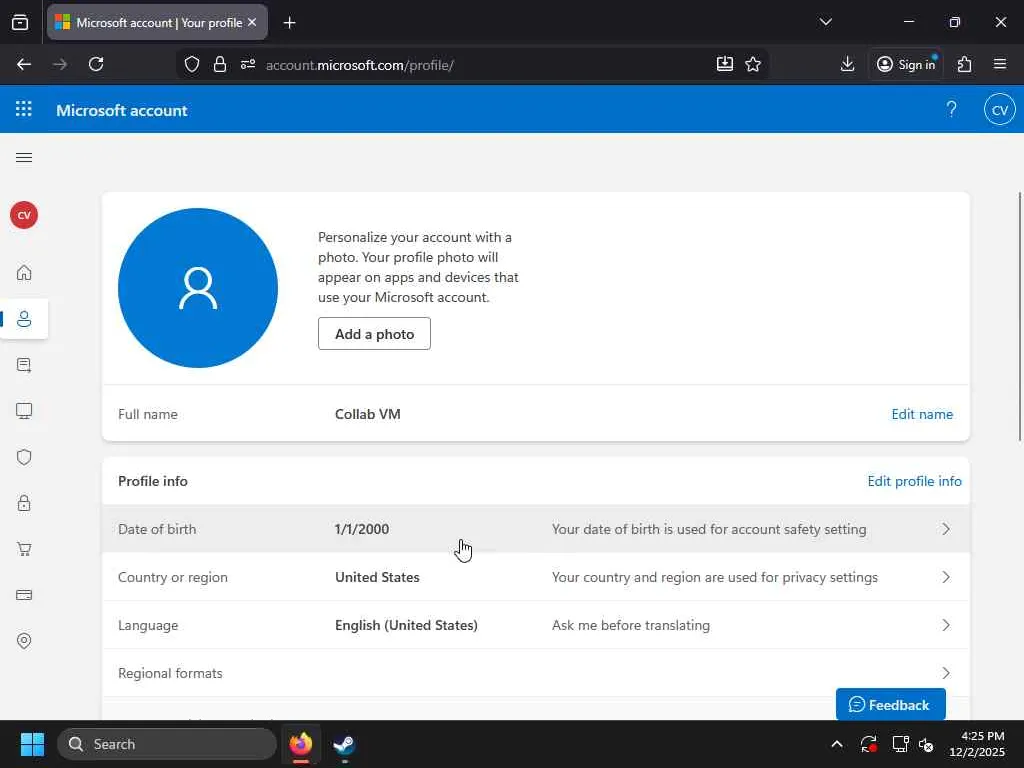This screenshot has width=1024, height=768.
Task: Expand the Date of birth row chevron
Action: [946, 529]
